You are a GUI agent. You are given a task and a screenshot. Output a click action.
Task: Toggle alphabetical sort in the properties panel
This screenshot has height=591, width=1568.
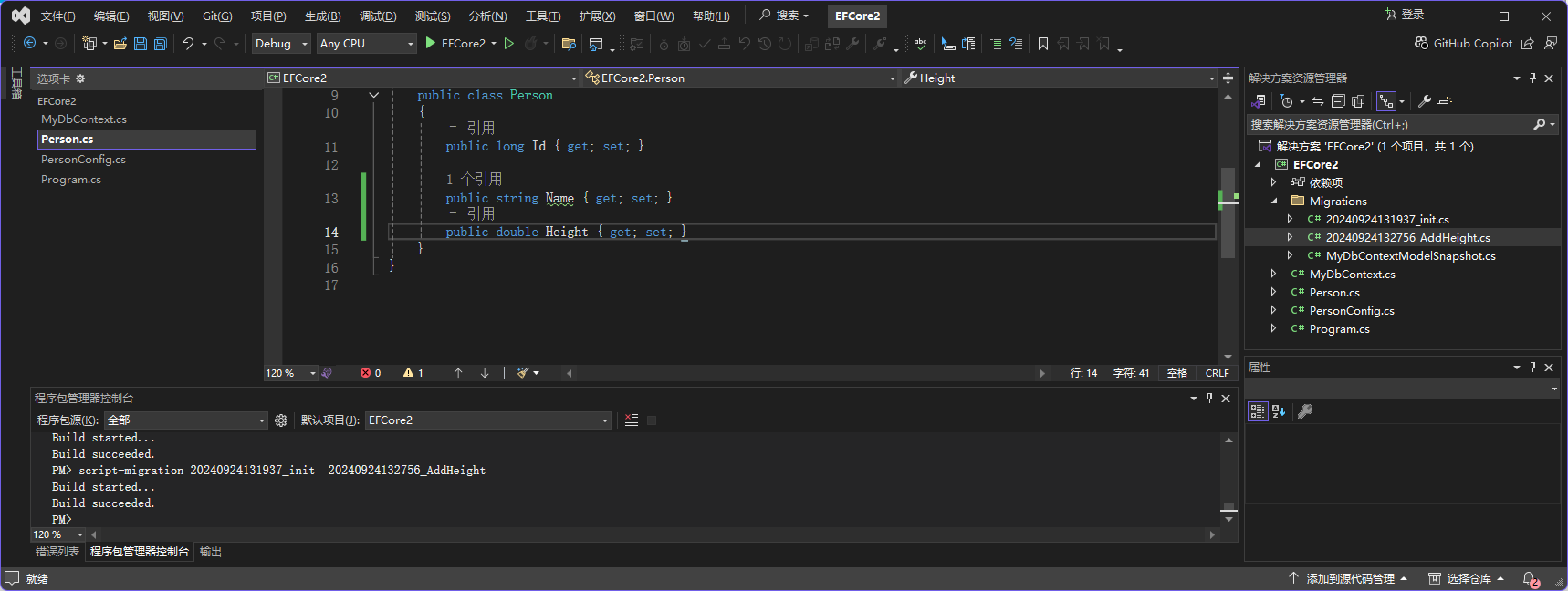coord(1279,411)
